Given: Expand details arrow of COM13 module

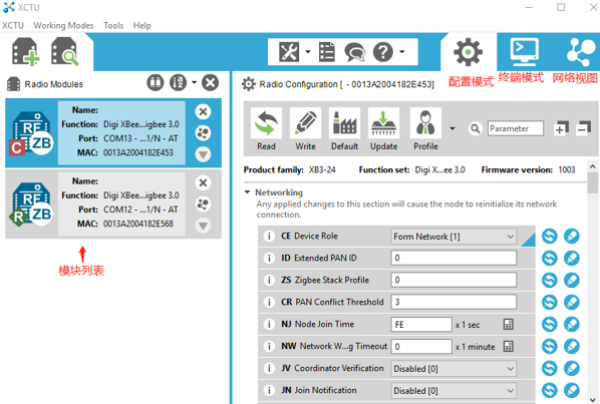Looking at the screenshot, I should click(203, 155).
